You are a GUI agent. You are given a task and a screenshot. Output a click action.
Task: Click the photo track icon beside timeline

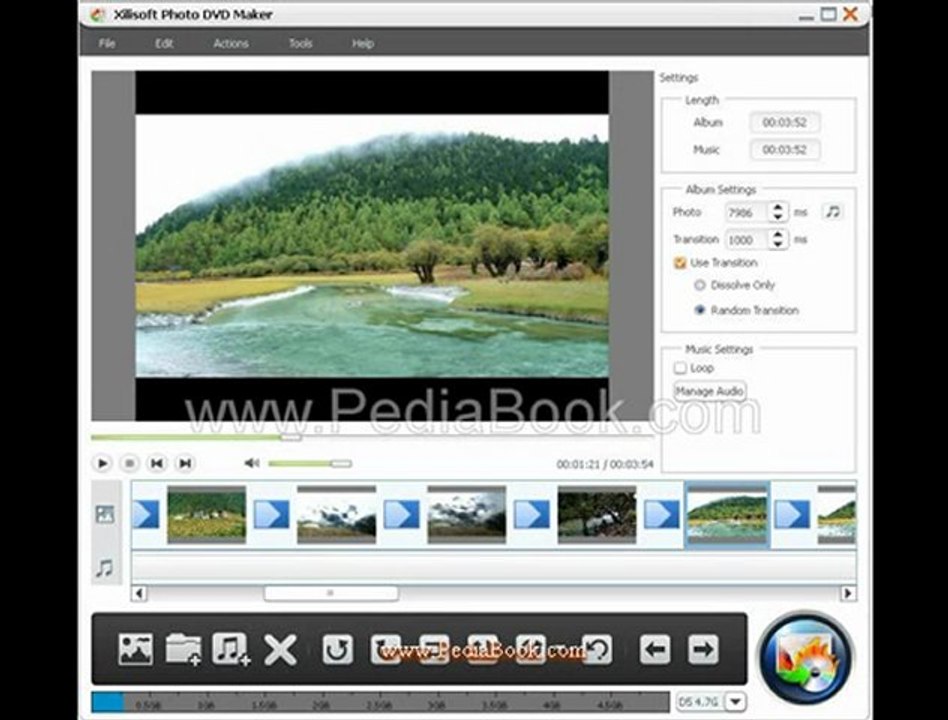105,514
